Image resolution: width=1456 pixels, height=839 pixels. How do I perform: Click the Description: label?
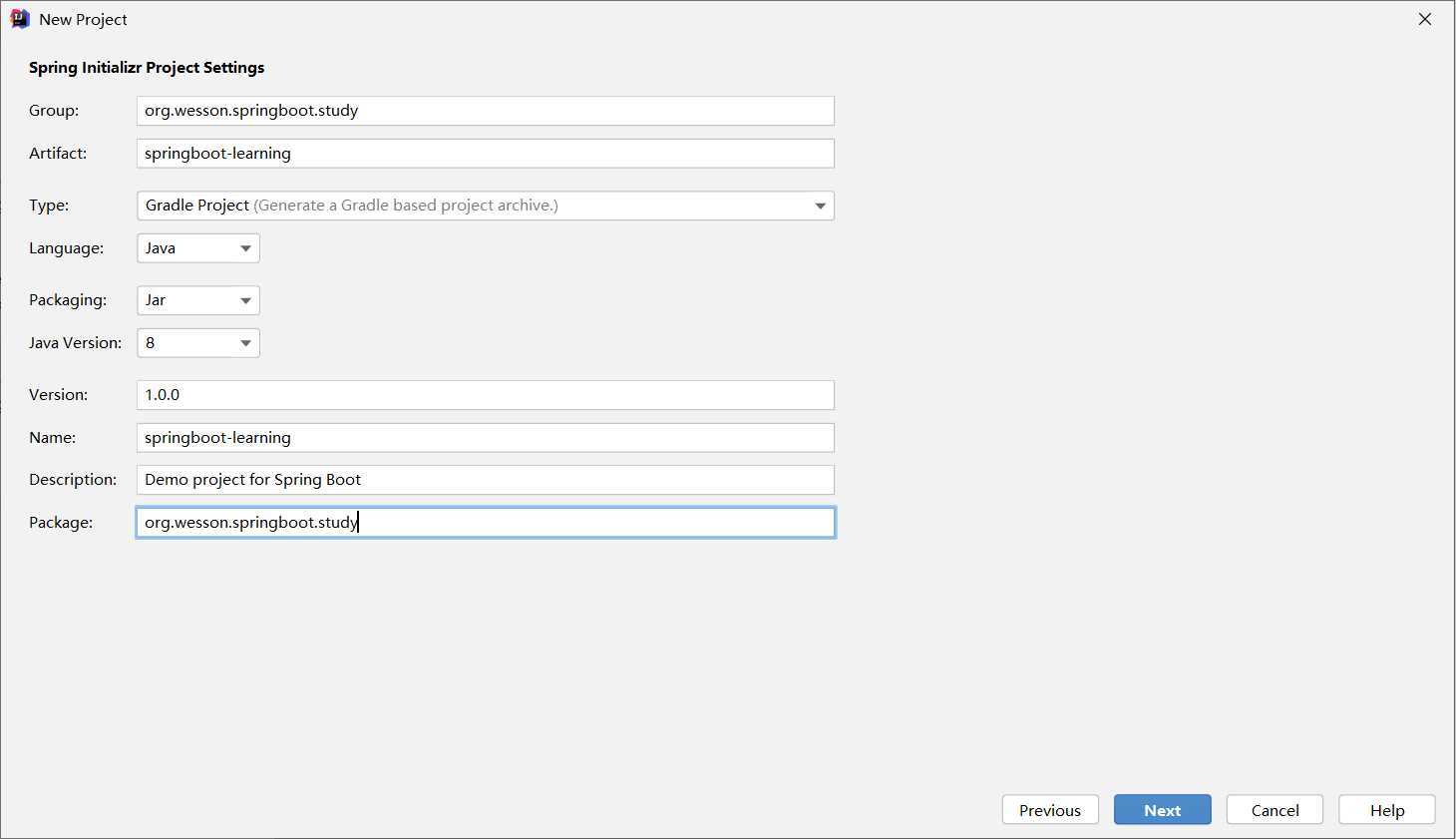click(x=73, y=480)
